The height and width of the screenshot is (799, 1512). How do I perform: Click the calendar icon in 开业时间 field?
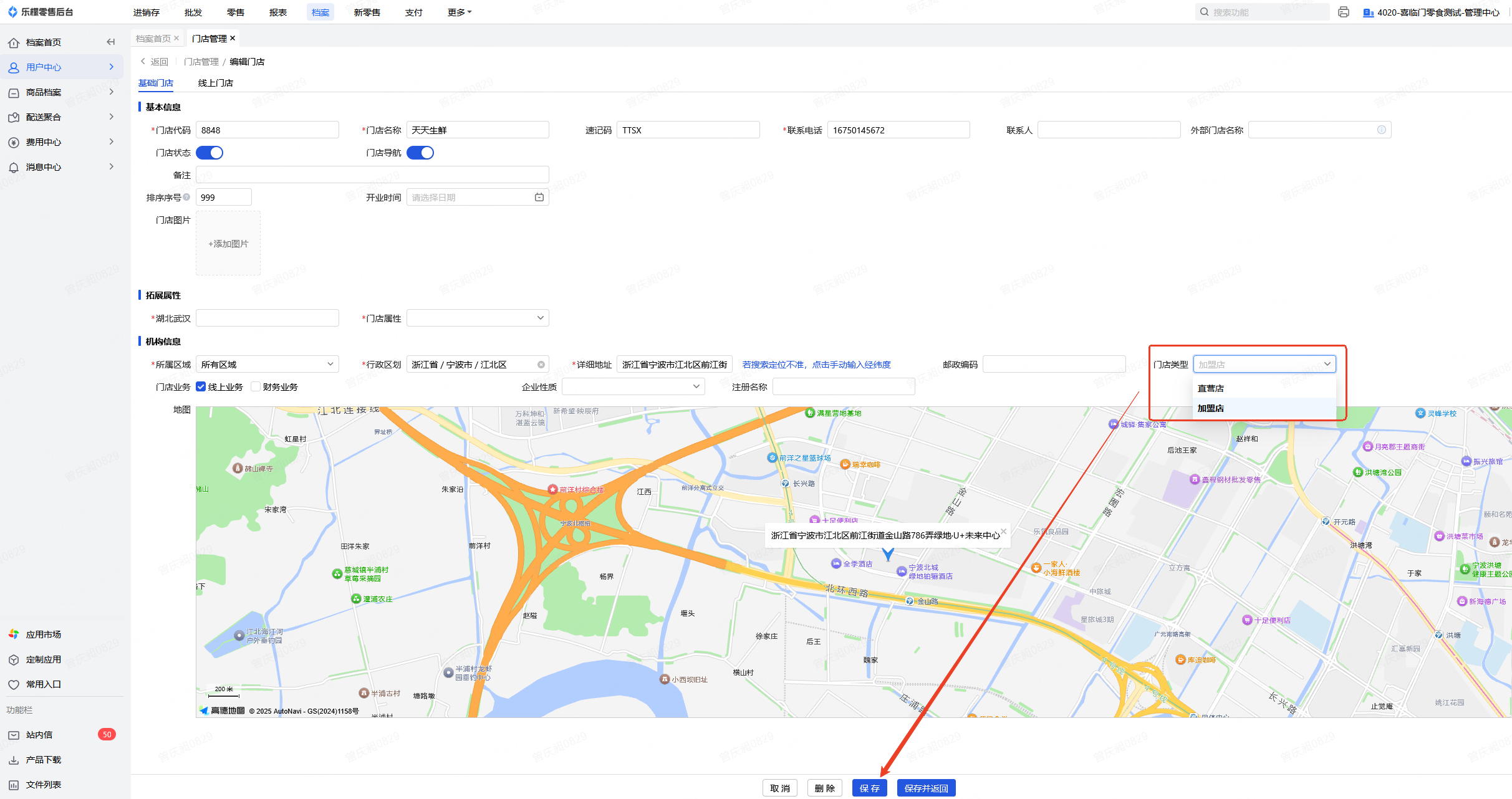coord(539,198)
